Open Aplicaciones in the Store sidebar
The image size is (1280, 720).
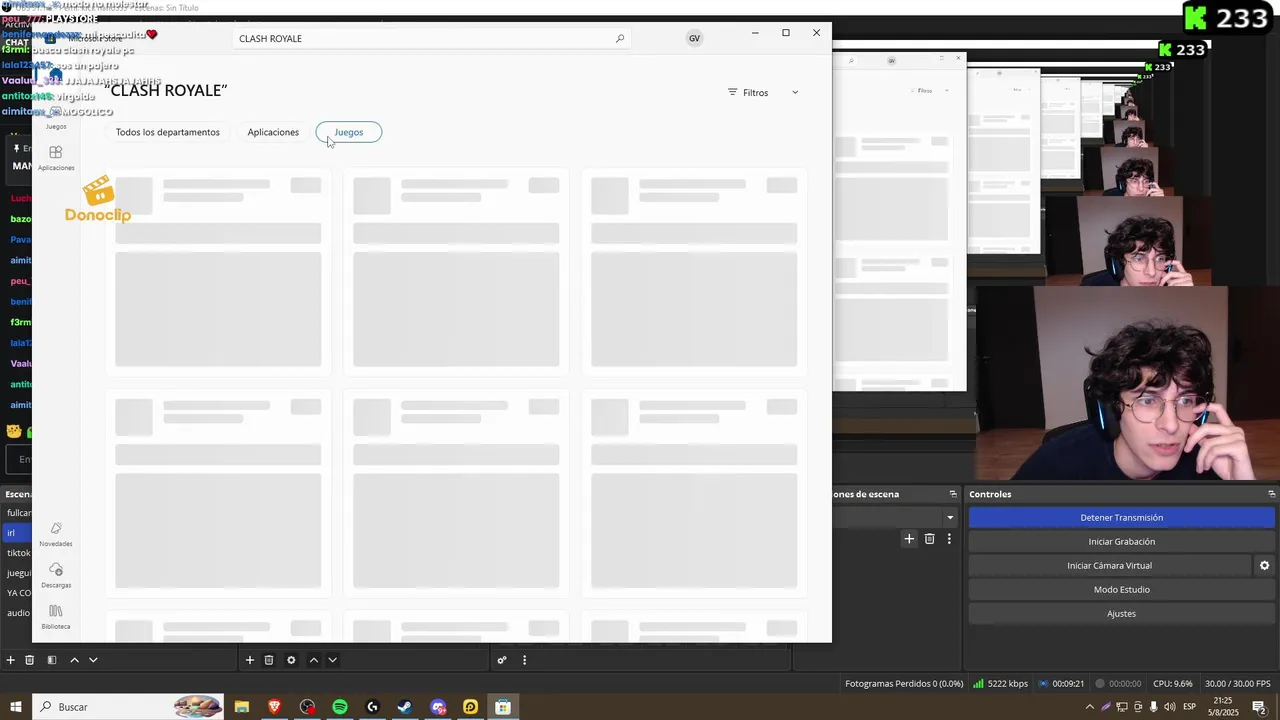[x=56, y=157]
